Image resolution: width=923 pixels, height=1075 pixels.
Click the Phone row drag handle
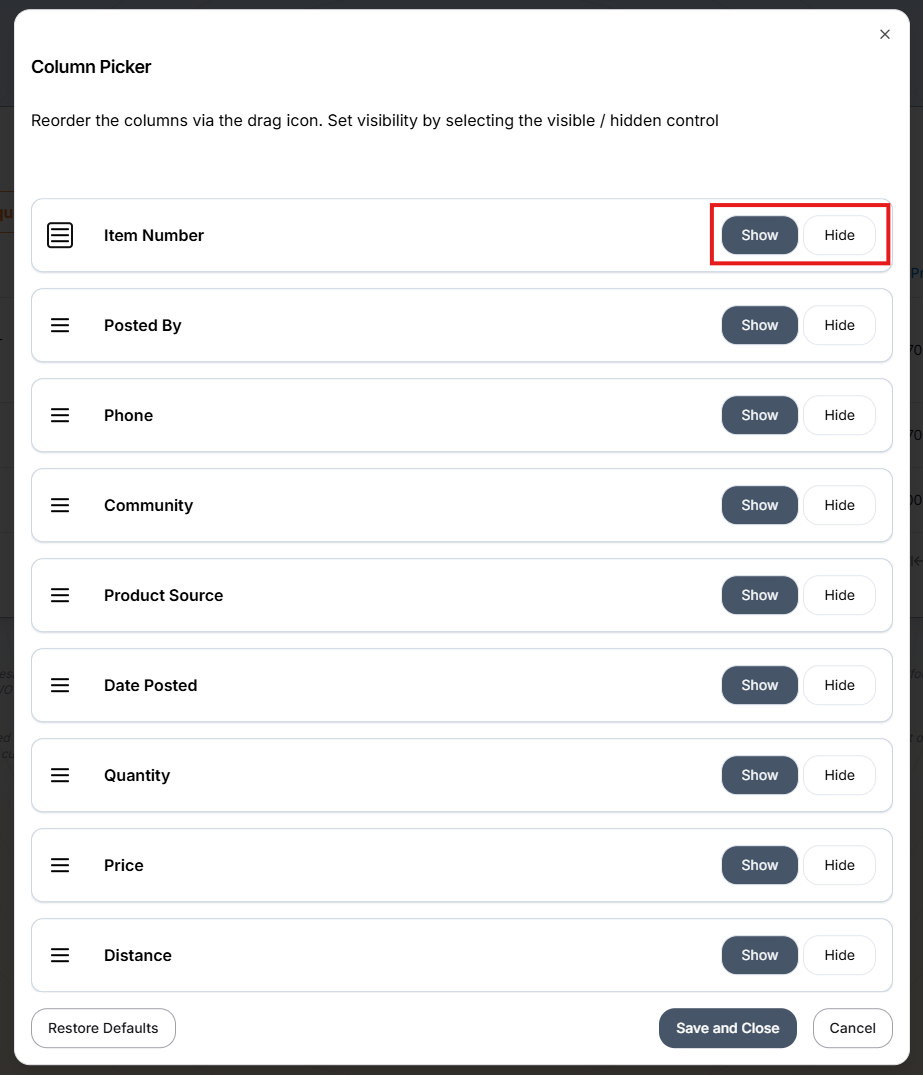(x=60, y=415)
